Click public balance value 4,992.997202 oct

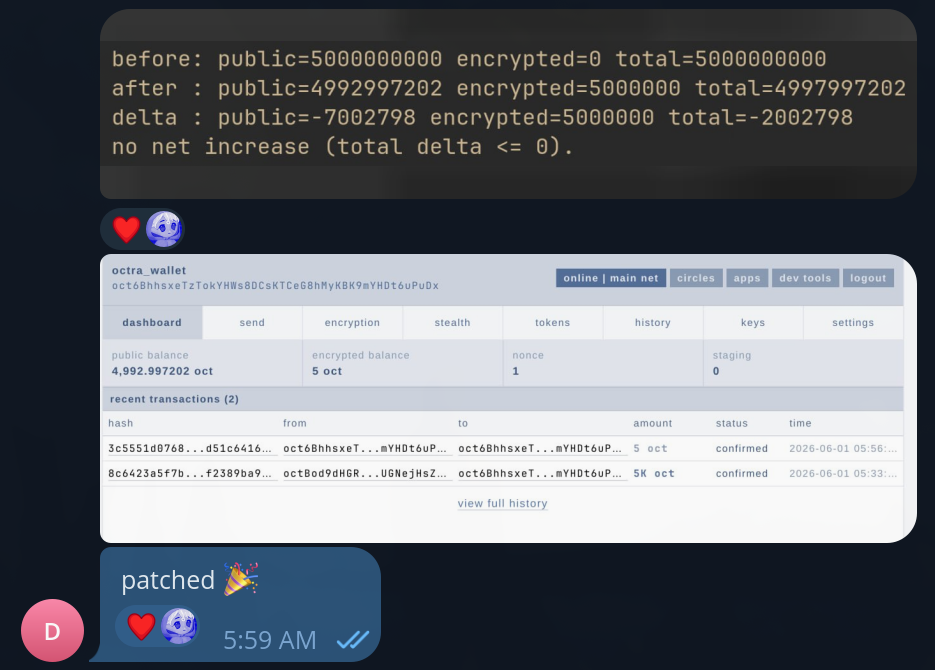[x=162, y=371]
